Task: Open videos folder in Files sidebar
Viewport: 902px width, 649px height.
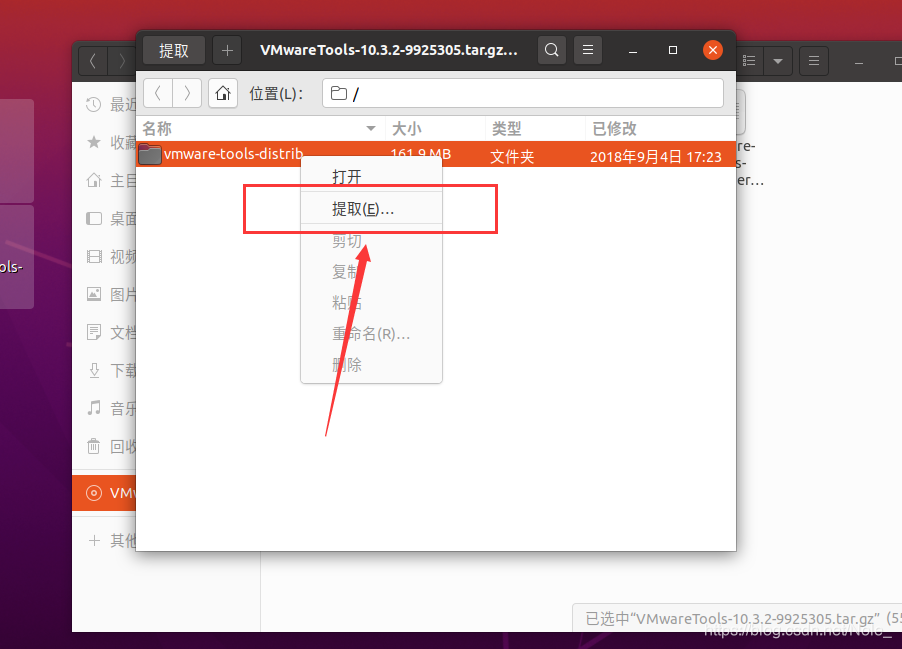Action: 105,257
